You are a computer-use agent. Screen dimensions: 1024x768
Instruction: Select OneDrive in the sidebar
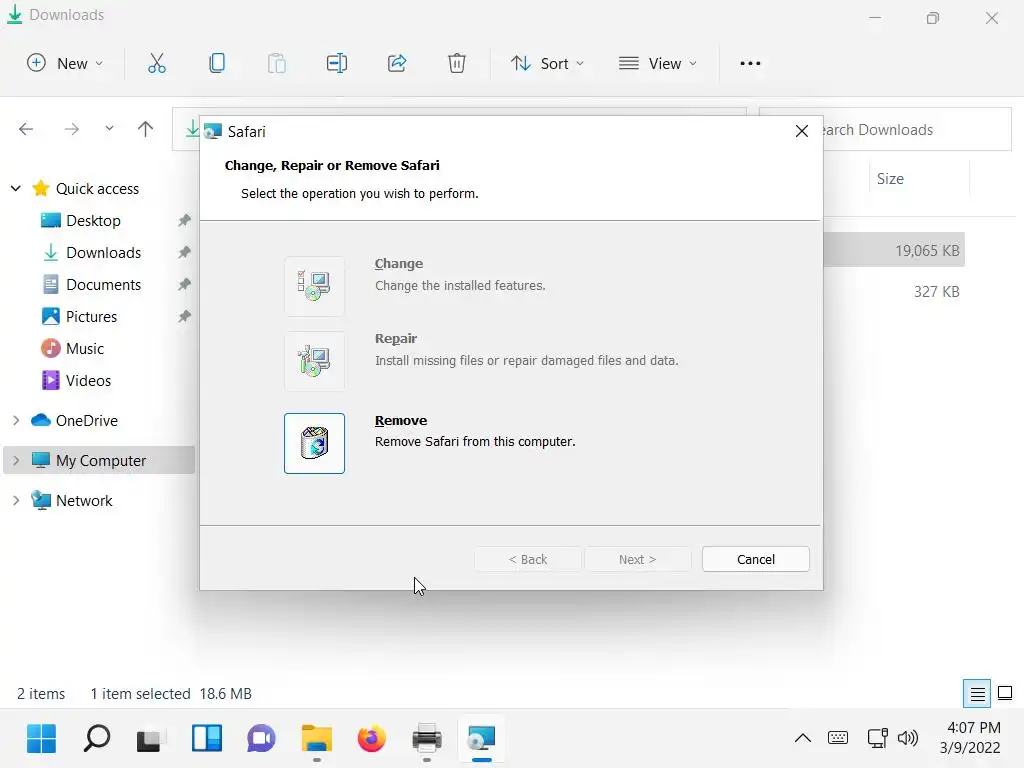click(87, 421)
